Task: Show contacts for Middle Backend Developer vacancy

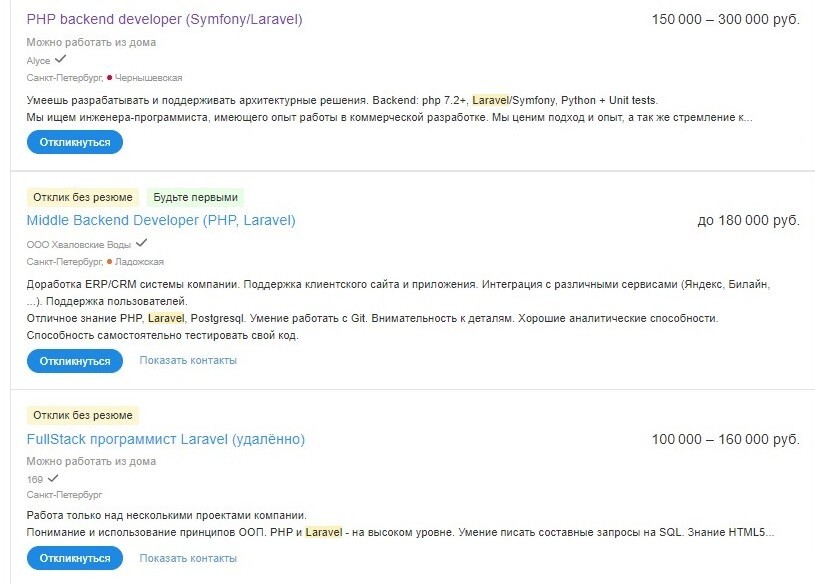Action: coord(188,361)
